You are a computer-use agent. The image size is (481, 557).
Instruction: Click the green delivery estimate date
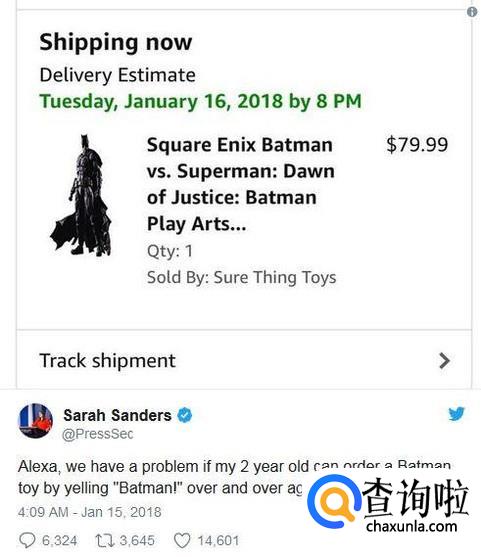(201, 101)
